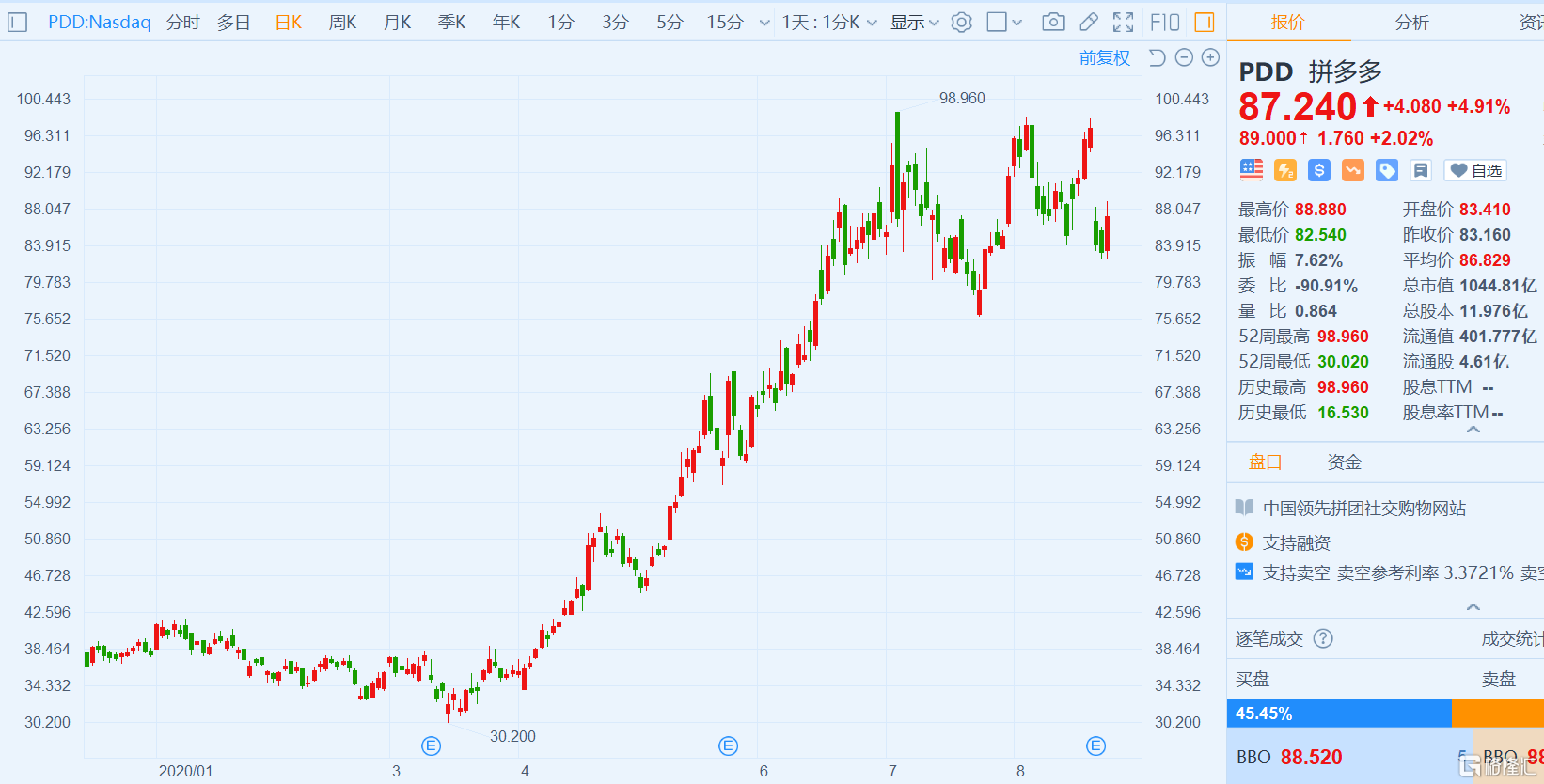Click 98.960 high price label on chart
Screen dimensions: 1544x784
point(962,98)
